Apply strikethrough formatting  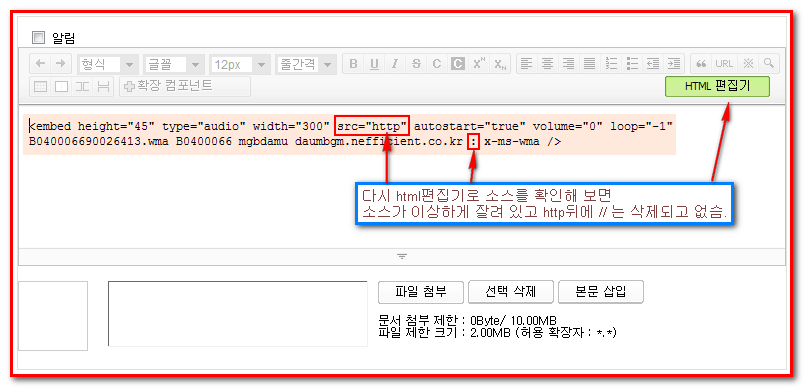[x=416, y=64]
